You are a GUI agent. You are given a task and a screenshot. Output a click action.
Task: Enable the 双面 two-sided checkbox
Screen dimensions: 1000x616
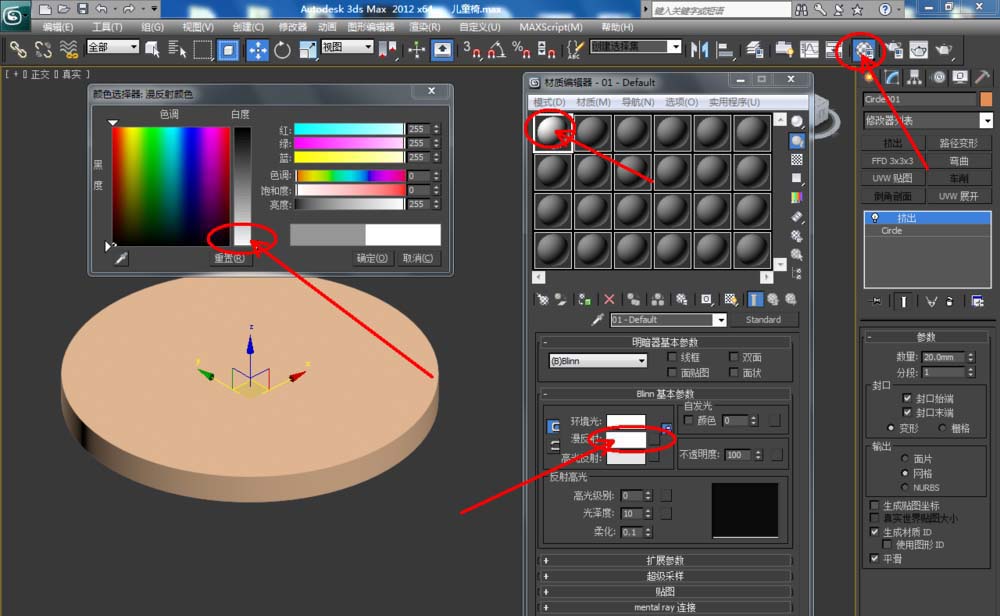click(x=734, y=357)
